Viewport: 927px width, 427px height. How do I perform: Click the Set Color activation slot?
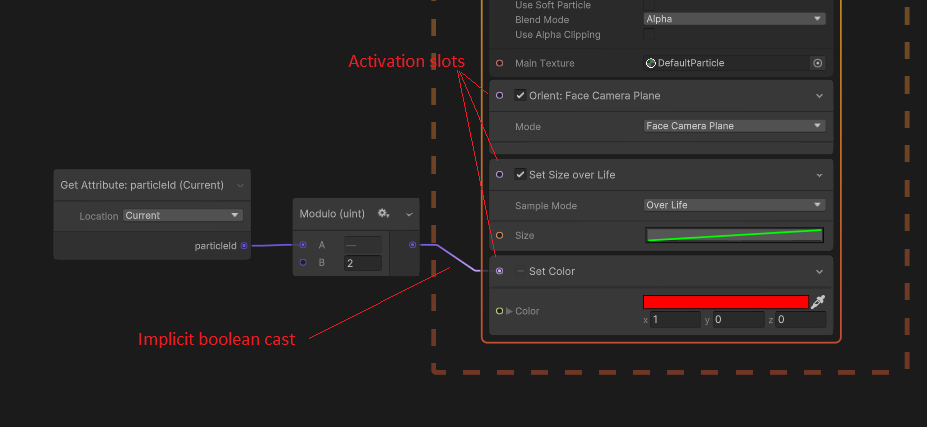coord(500,271)
